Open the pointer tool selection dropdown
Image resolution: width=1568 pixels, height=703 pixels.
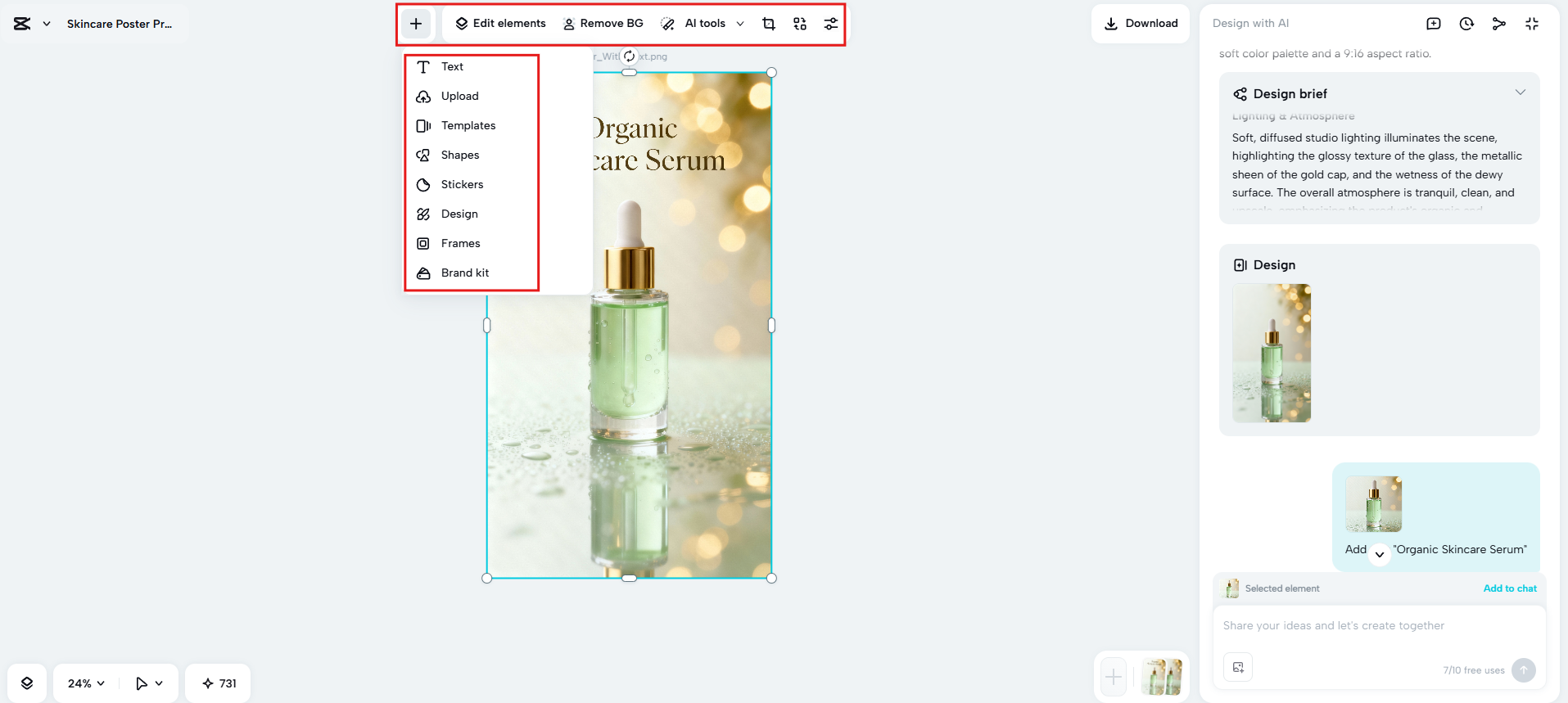pyautogui.click(x=149, y=683)
